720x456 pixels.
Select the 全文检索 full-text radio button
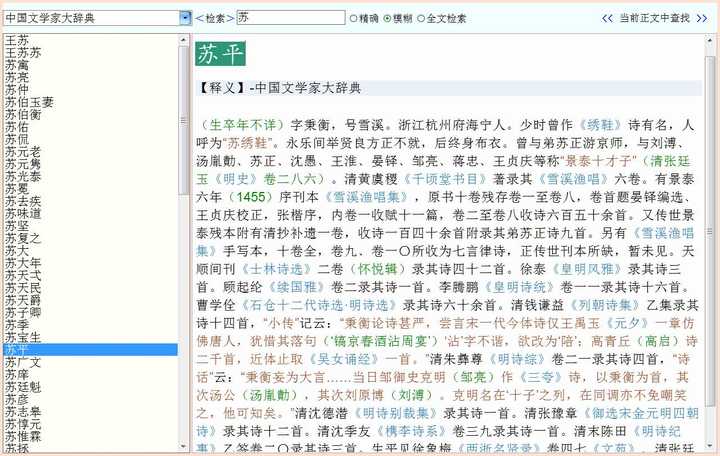421,18
